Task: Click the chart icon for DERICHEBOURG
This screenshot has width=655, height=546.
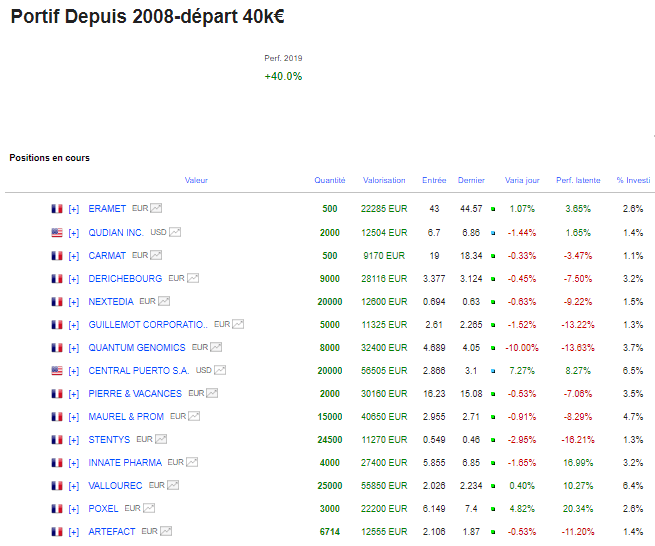Action: (x=193, y=278)
